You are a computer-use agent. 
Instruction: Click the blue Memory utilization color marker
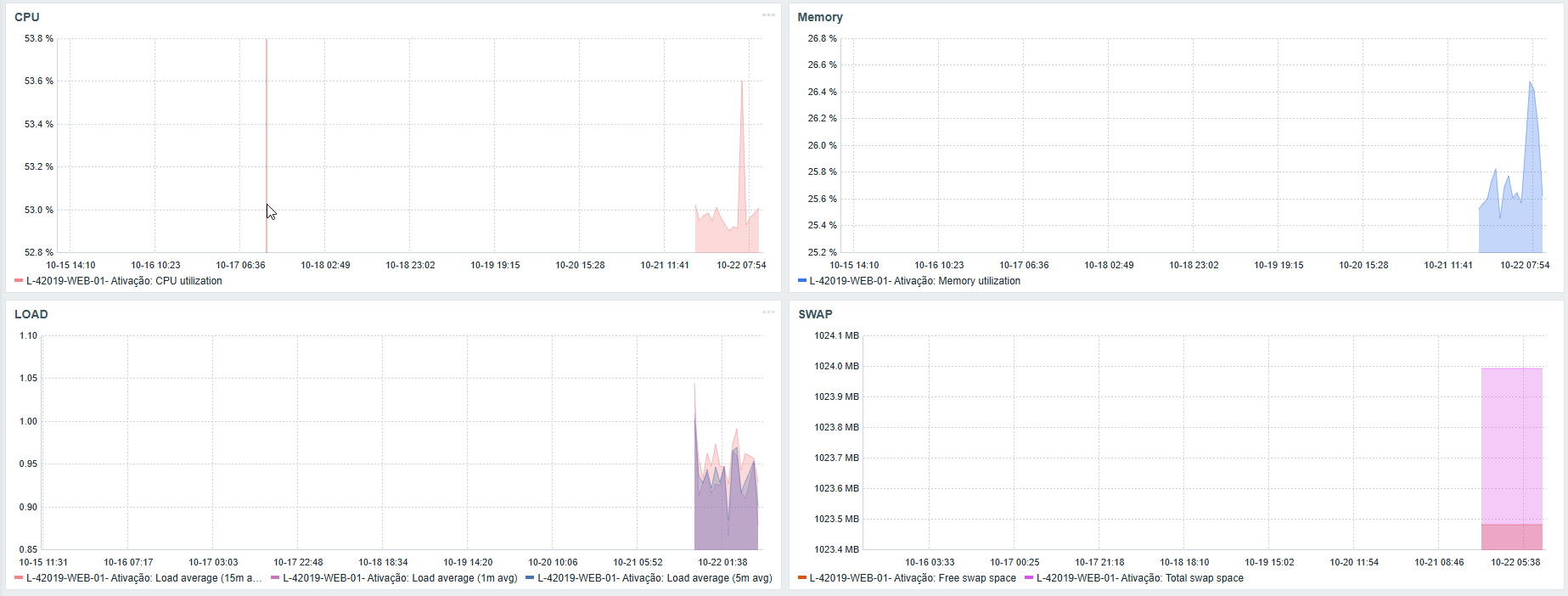pos(802,281)
